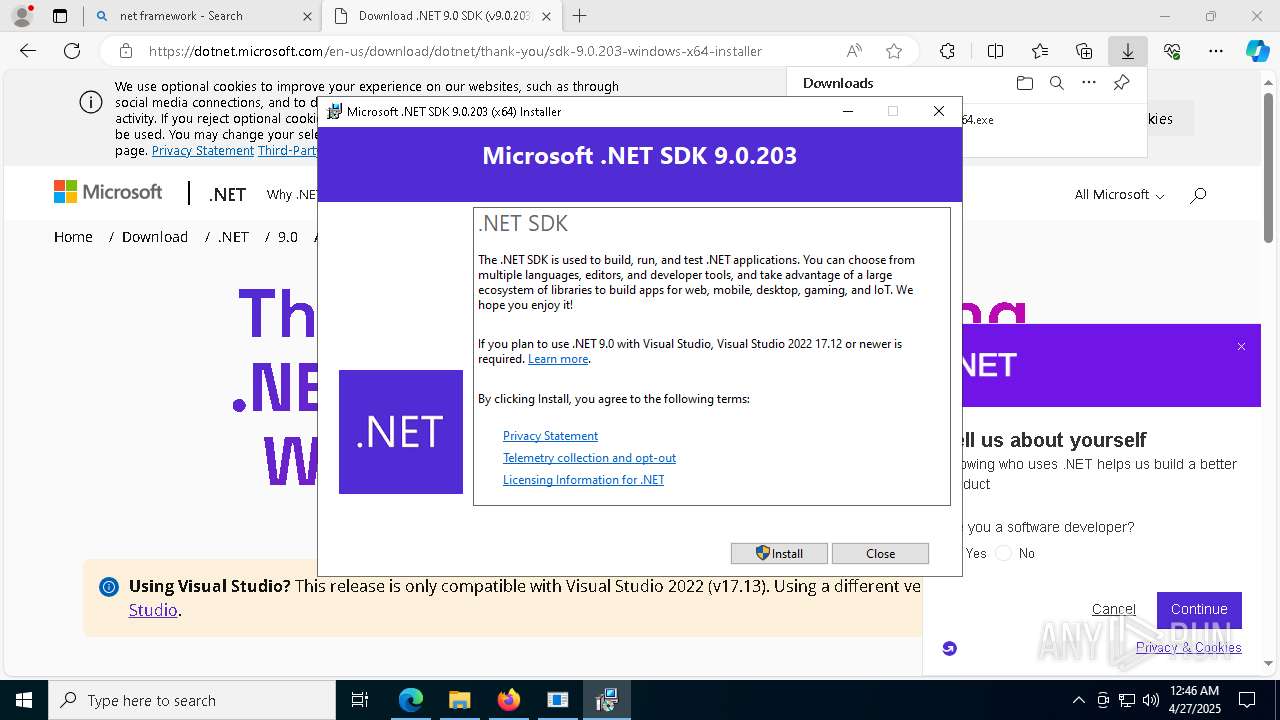
Task: Open the Settings and more ellipsis menu
Action: click(1216, 51)
